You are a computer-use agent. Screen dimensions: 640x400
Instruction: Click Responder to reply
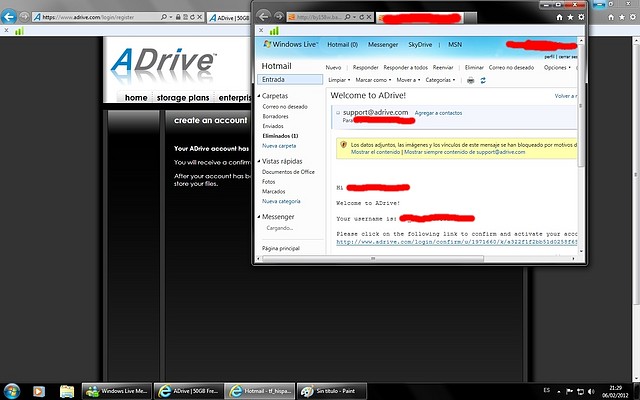click(x=365, y=68)
